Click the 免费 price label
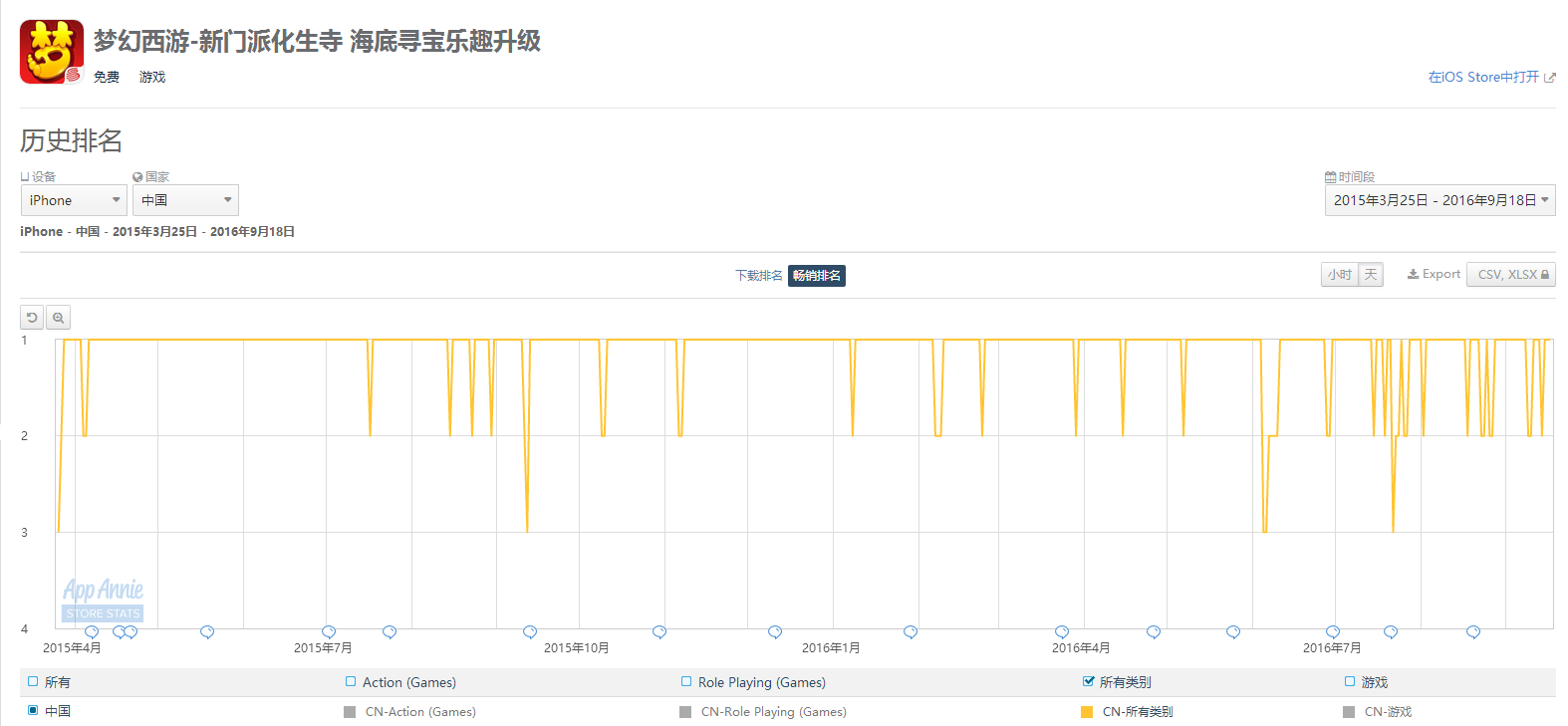This screenshot has width=1568, height=726. tap(107, 77)
